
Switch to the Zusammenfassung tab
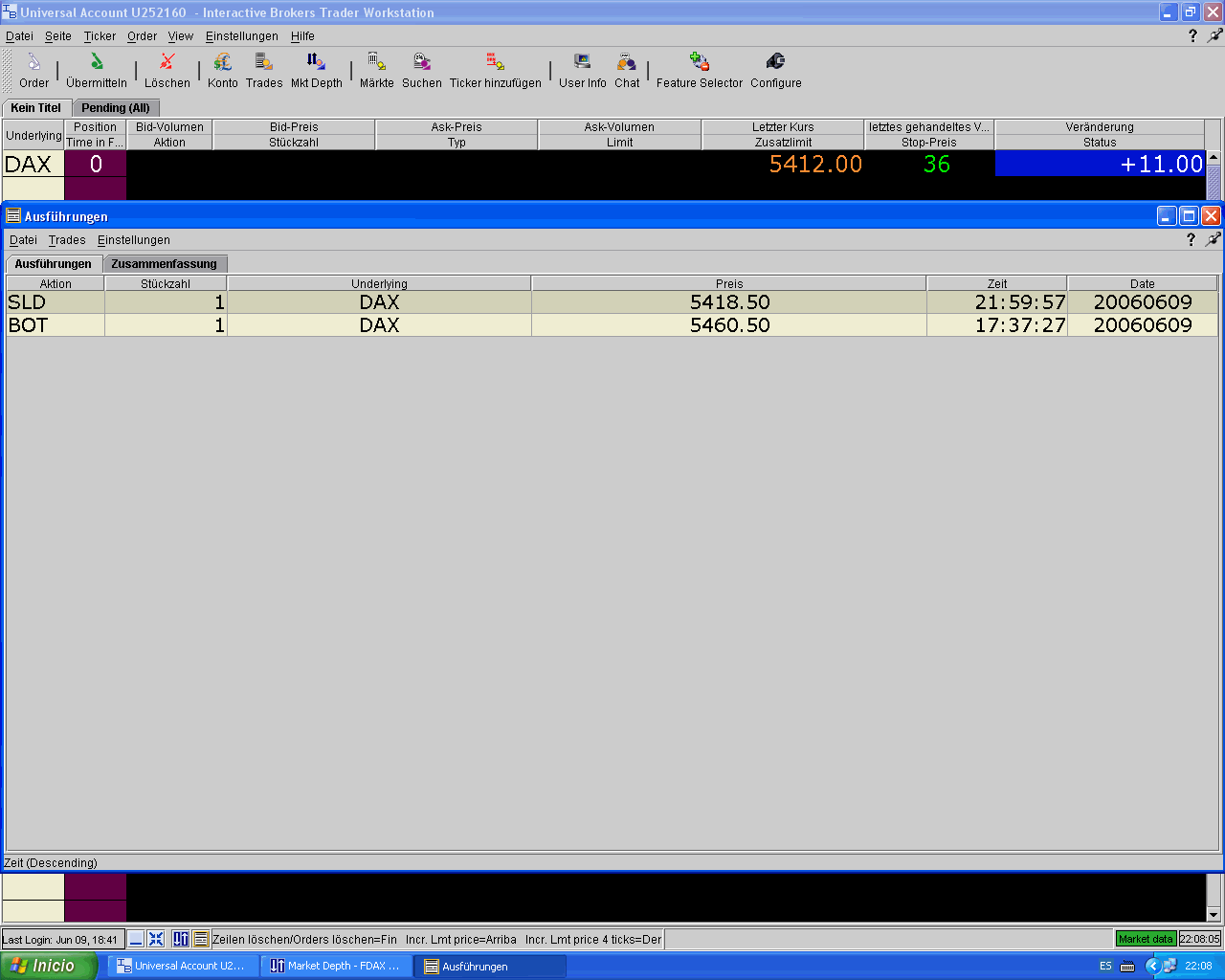165,263
